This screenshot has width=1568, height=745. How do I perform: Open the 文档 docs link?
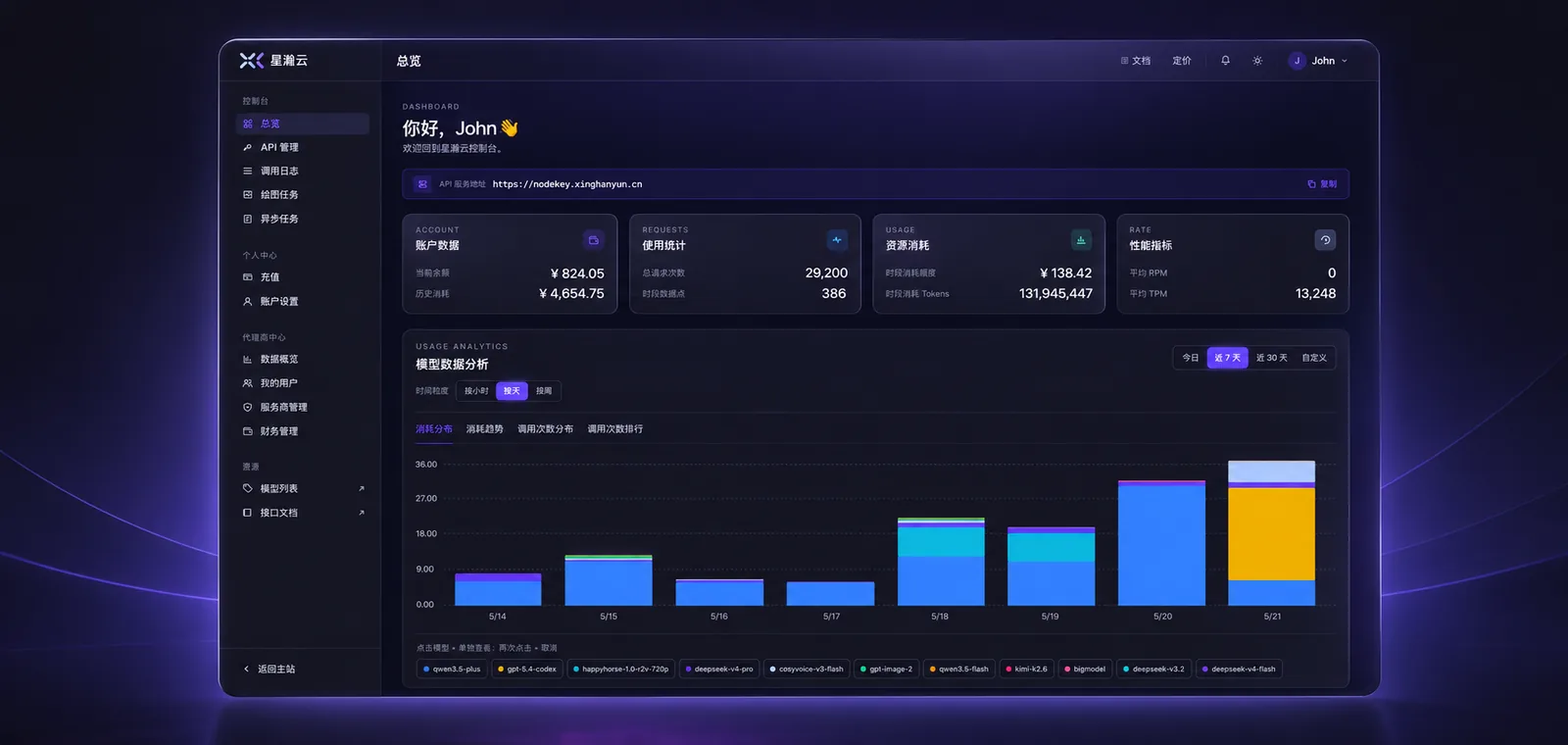(1136, 61)
